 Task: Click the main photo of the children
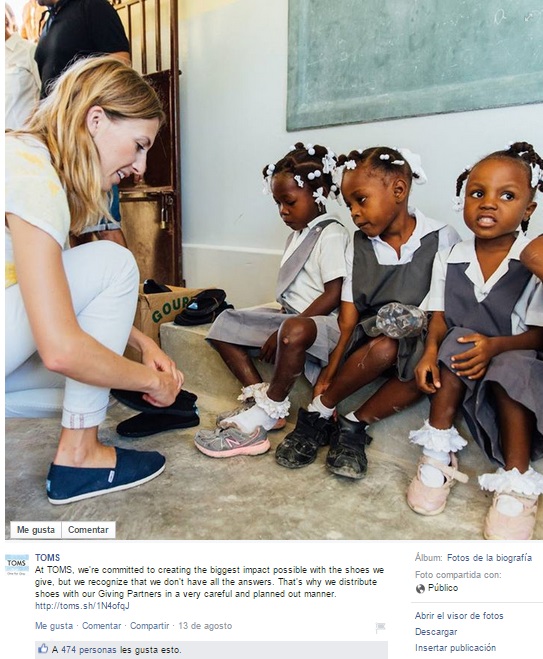pos(274,270)
